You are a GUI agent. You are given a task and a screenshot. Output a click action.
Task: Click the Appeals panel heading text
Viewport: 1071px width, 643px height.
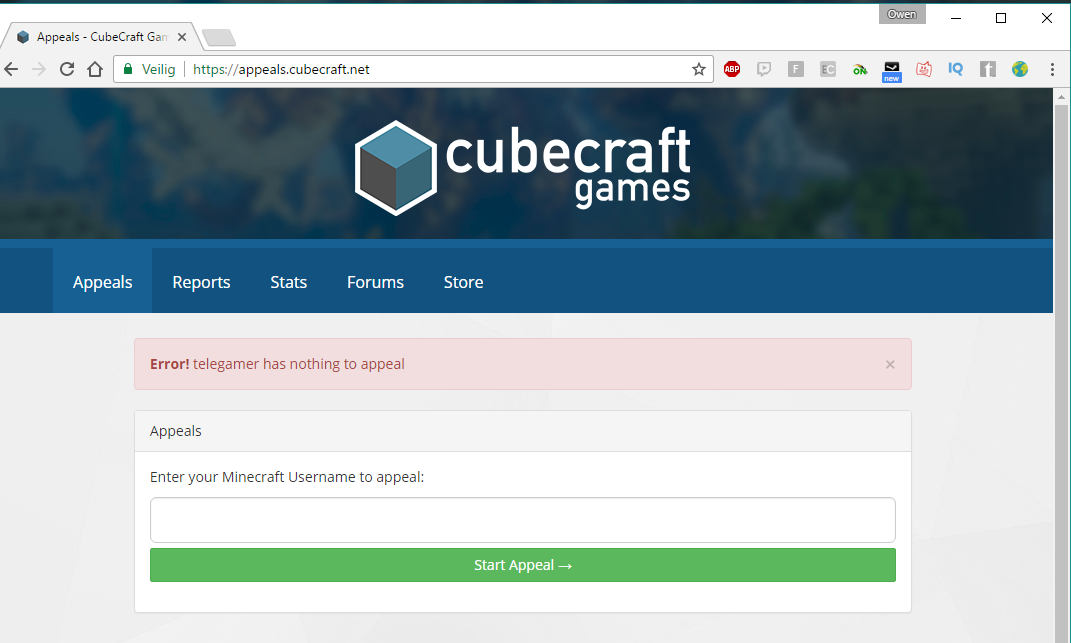[x=176, y=431]
